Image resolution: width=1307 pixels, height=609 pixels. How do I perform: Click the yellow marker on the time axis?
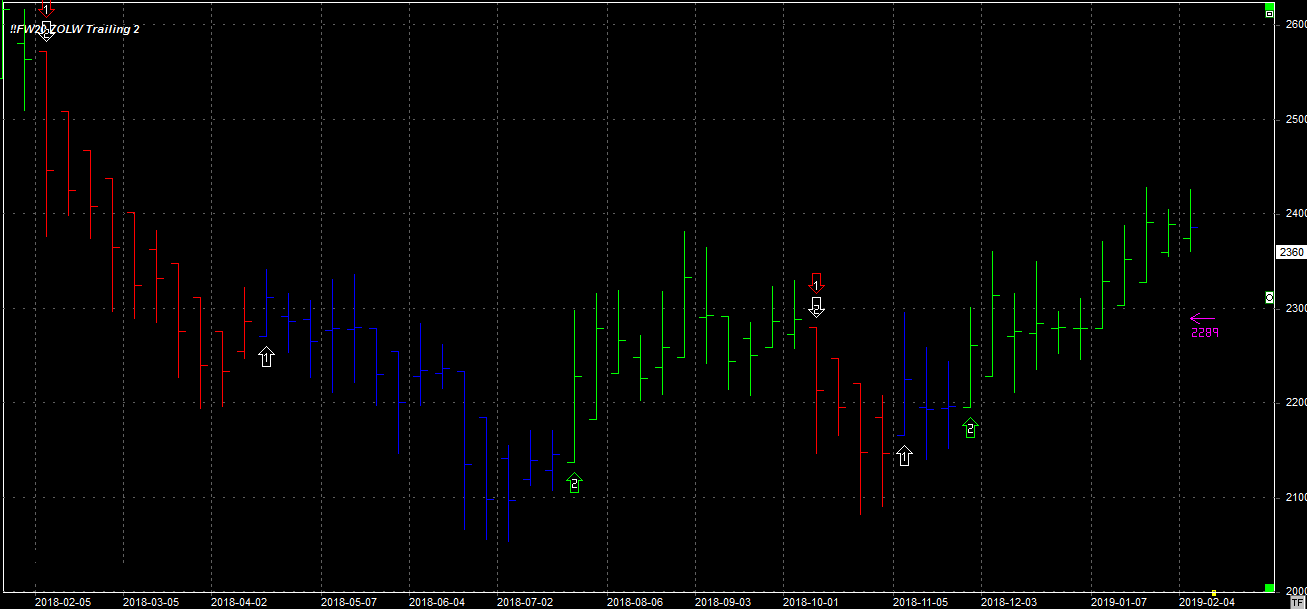coord(1214,593)
